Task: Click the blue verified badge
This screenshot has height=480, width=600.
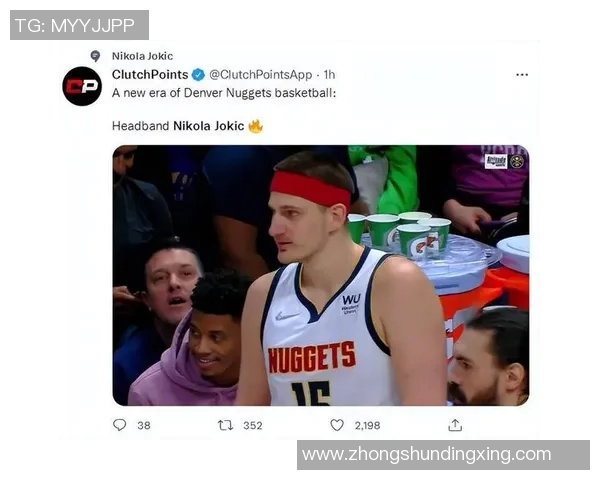Action: click(x=198, y=75)
